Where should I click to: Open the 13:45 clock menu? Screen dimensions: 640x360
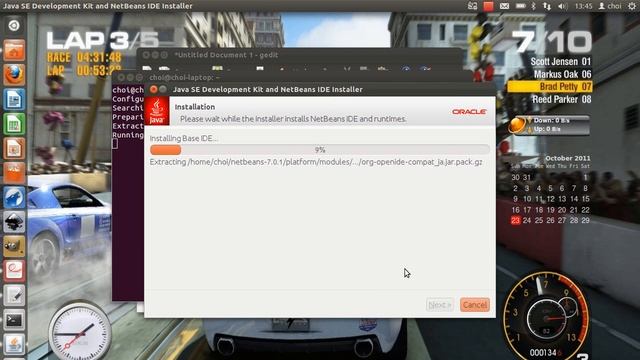pyautogui.click(x=583, y=6)
